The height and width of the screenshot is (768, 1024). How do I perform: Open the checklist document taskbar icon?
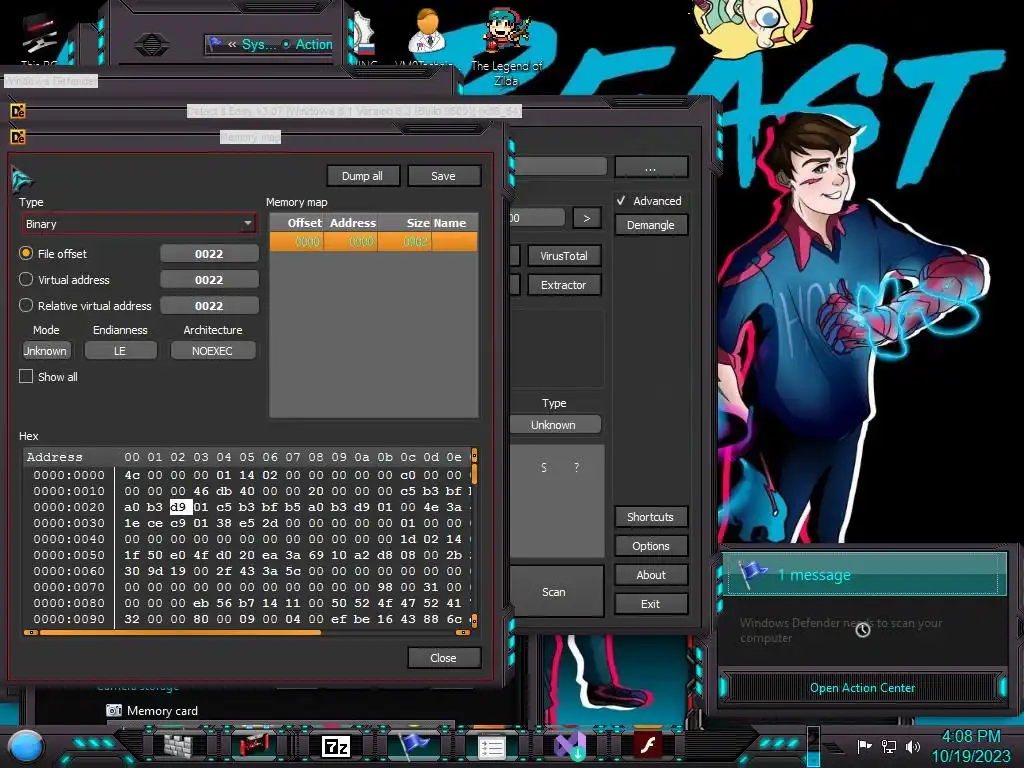(x=491, y=747)
